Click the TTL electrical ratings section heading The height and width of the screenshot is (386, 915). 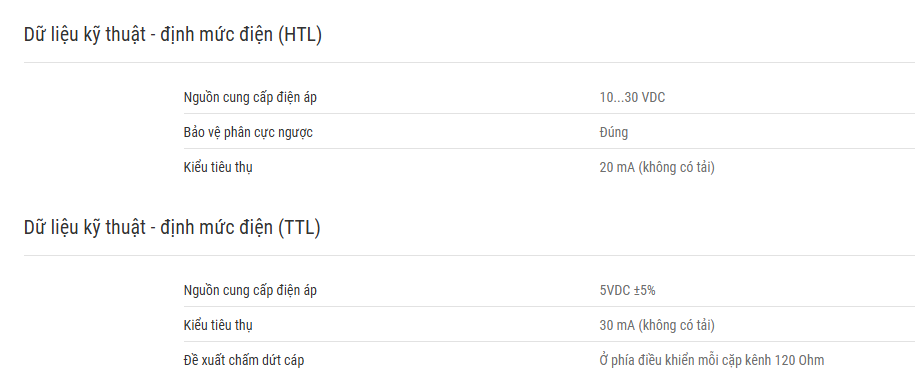(x=172, y=228)
